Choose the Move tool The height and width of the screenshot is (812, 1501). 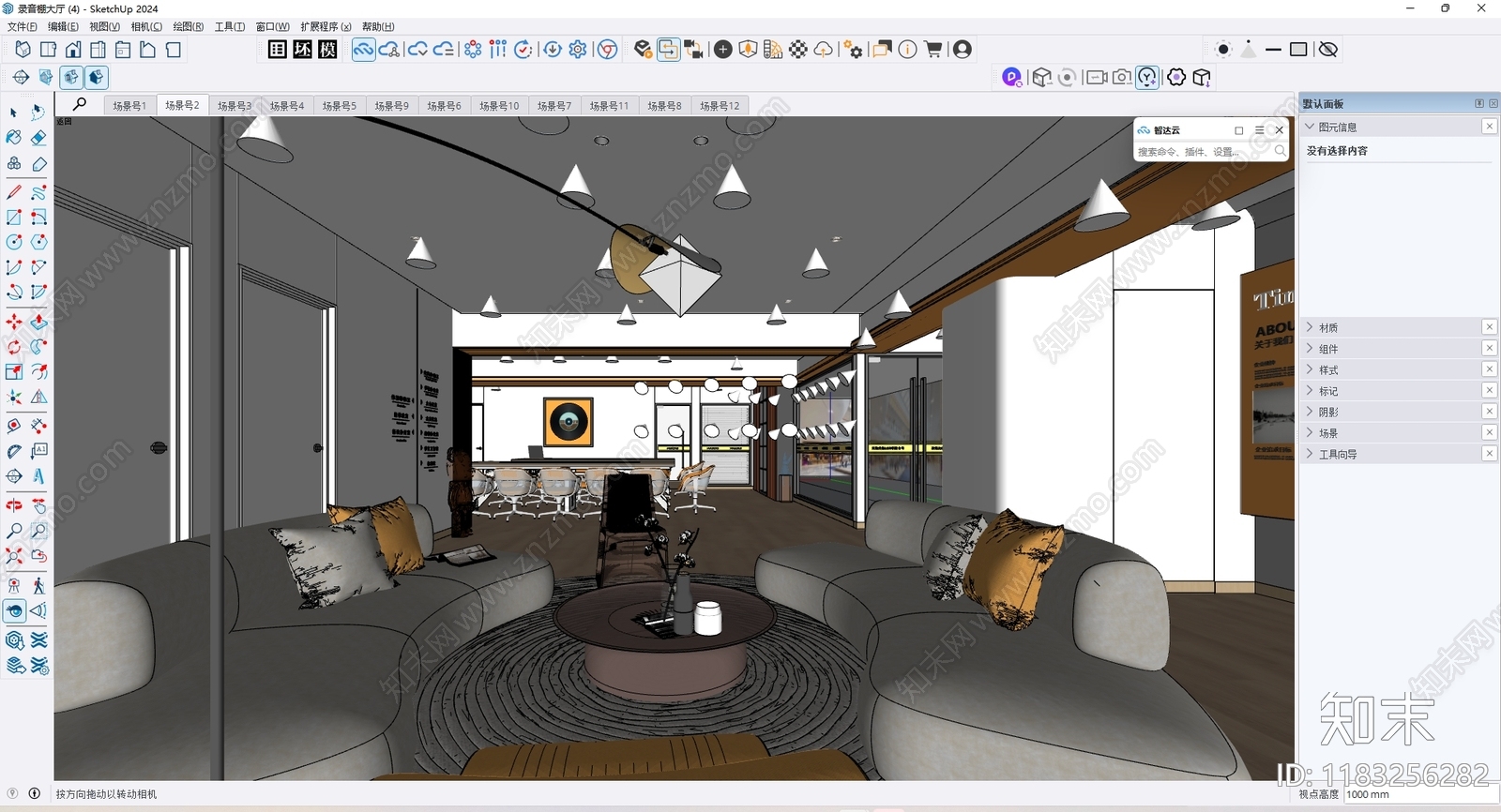click(x=14, y=322)
